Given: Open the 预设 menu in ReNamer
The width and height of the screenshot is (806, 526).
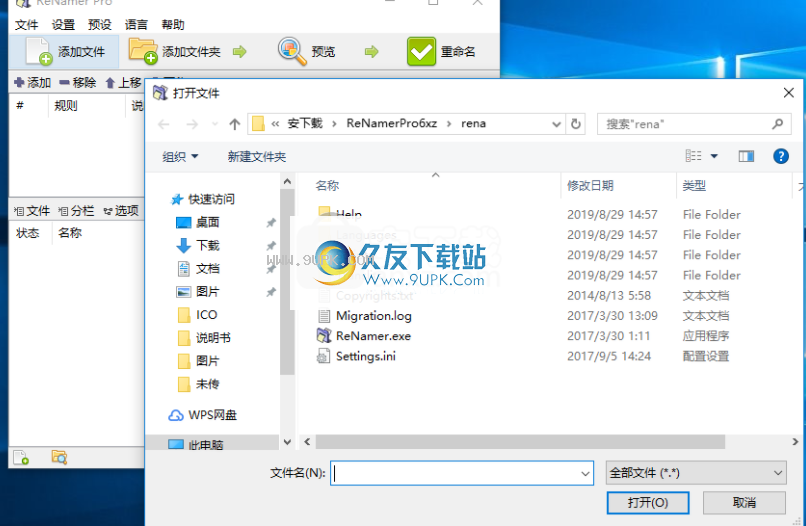Looking at the screenshot, I should (x=100, y=24).
